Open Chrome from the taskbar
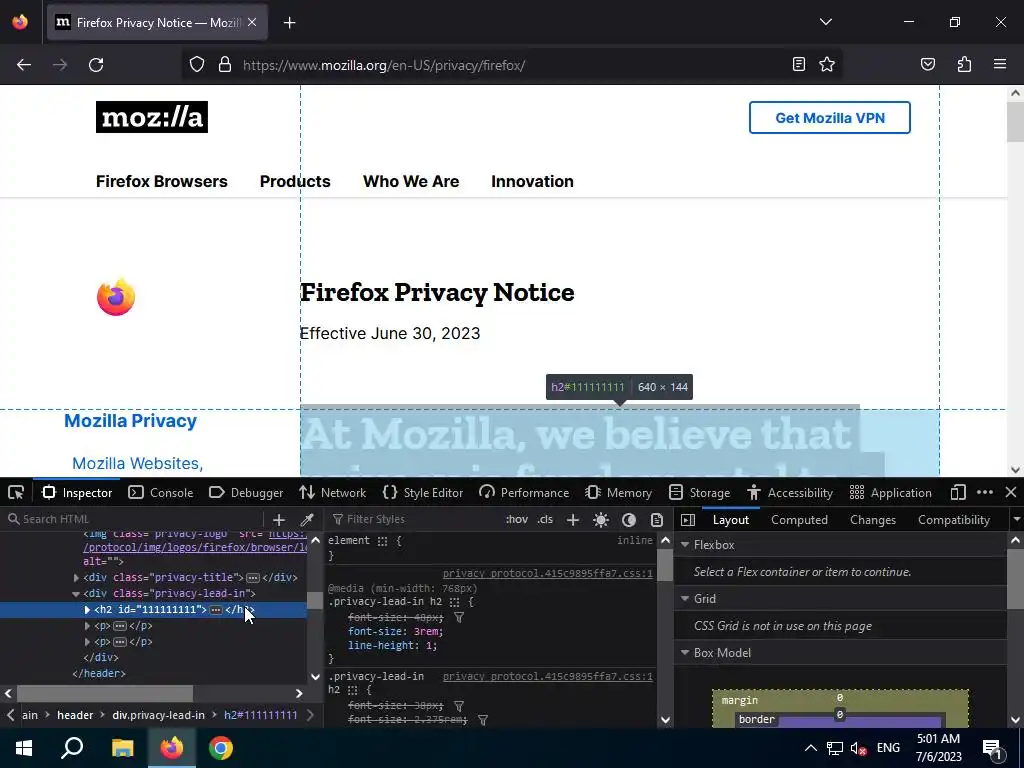 click(x=221, y=748)
